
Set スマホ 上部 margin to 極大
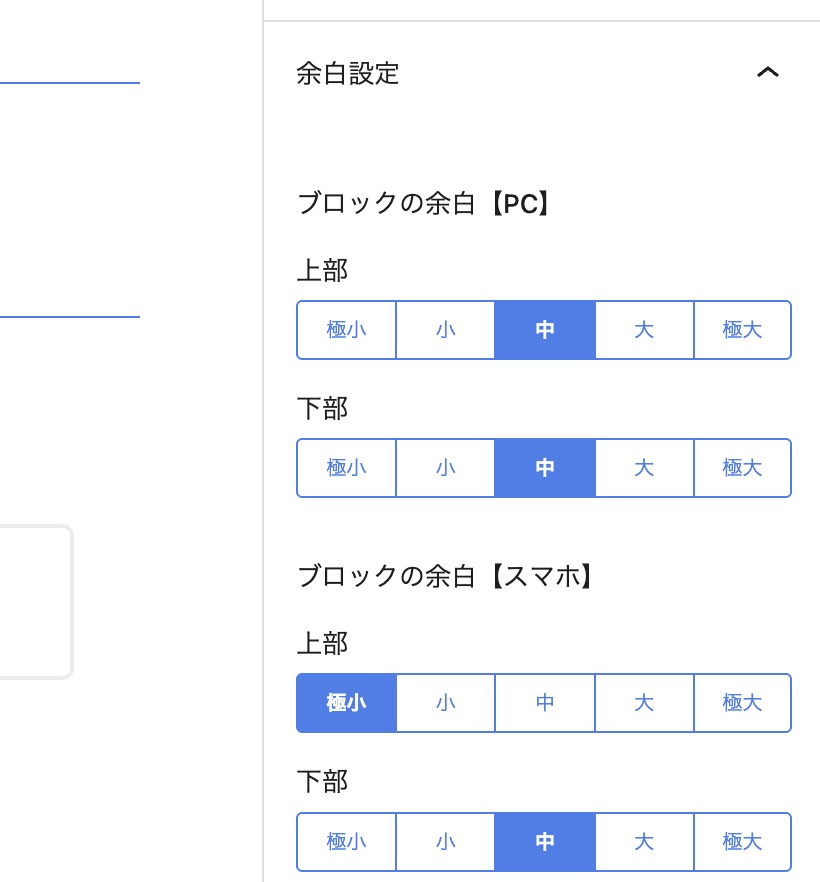click(742, 703)
